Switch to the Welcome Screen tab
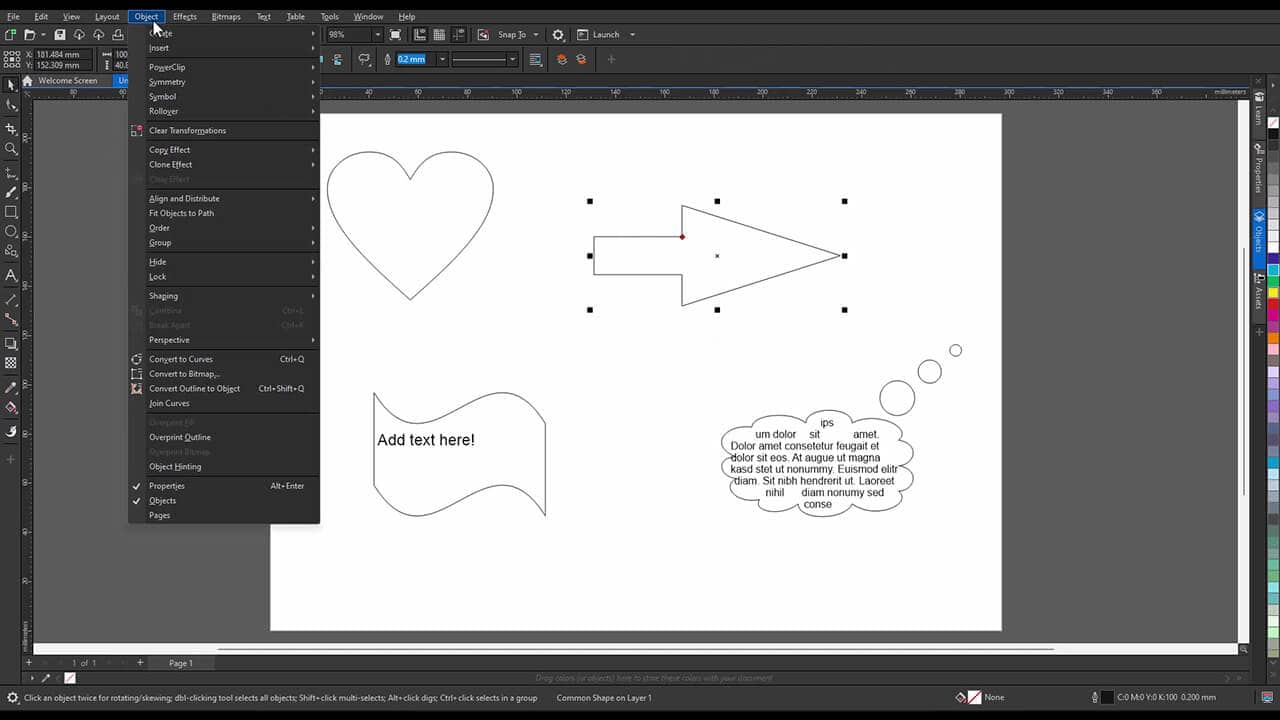This screenshot has height=720, width=1280. pyautogui.click(x=68, y=81)
